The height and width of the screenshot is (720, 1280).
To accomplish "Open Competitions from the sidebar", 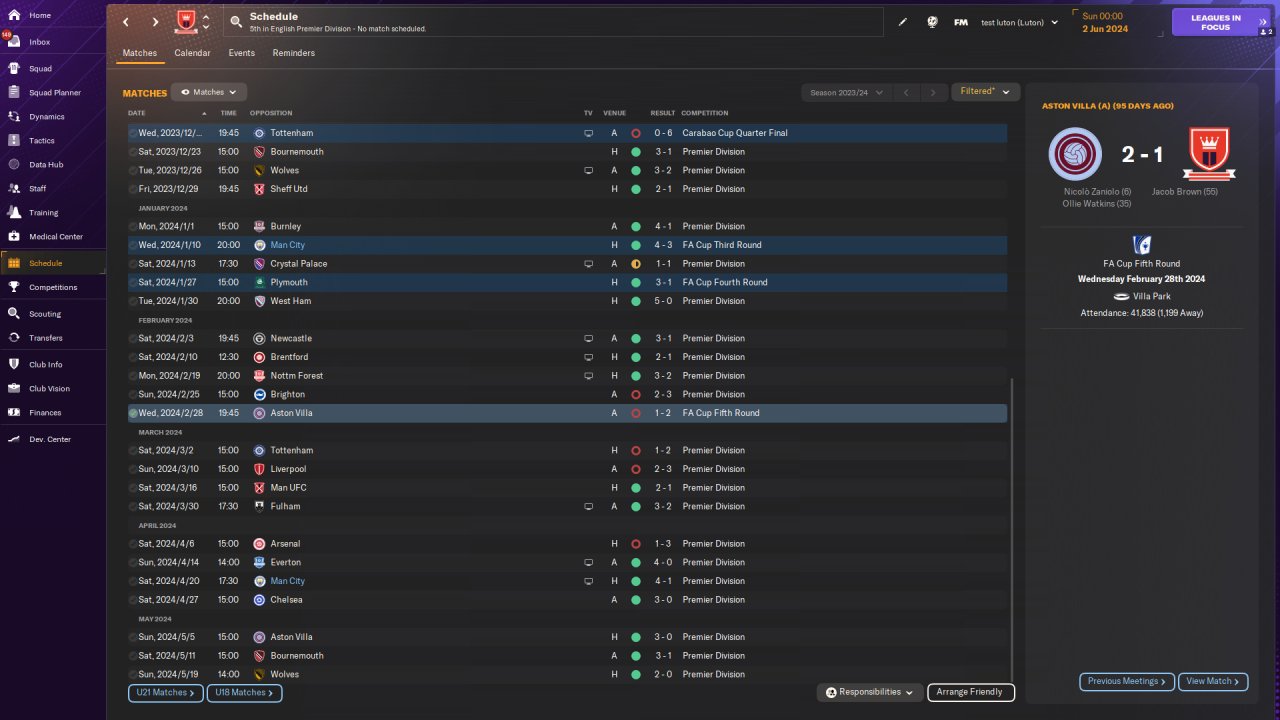I will point(53,287).
